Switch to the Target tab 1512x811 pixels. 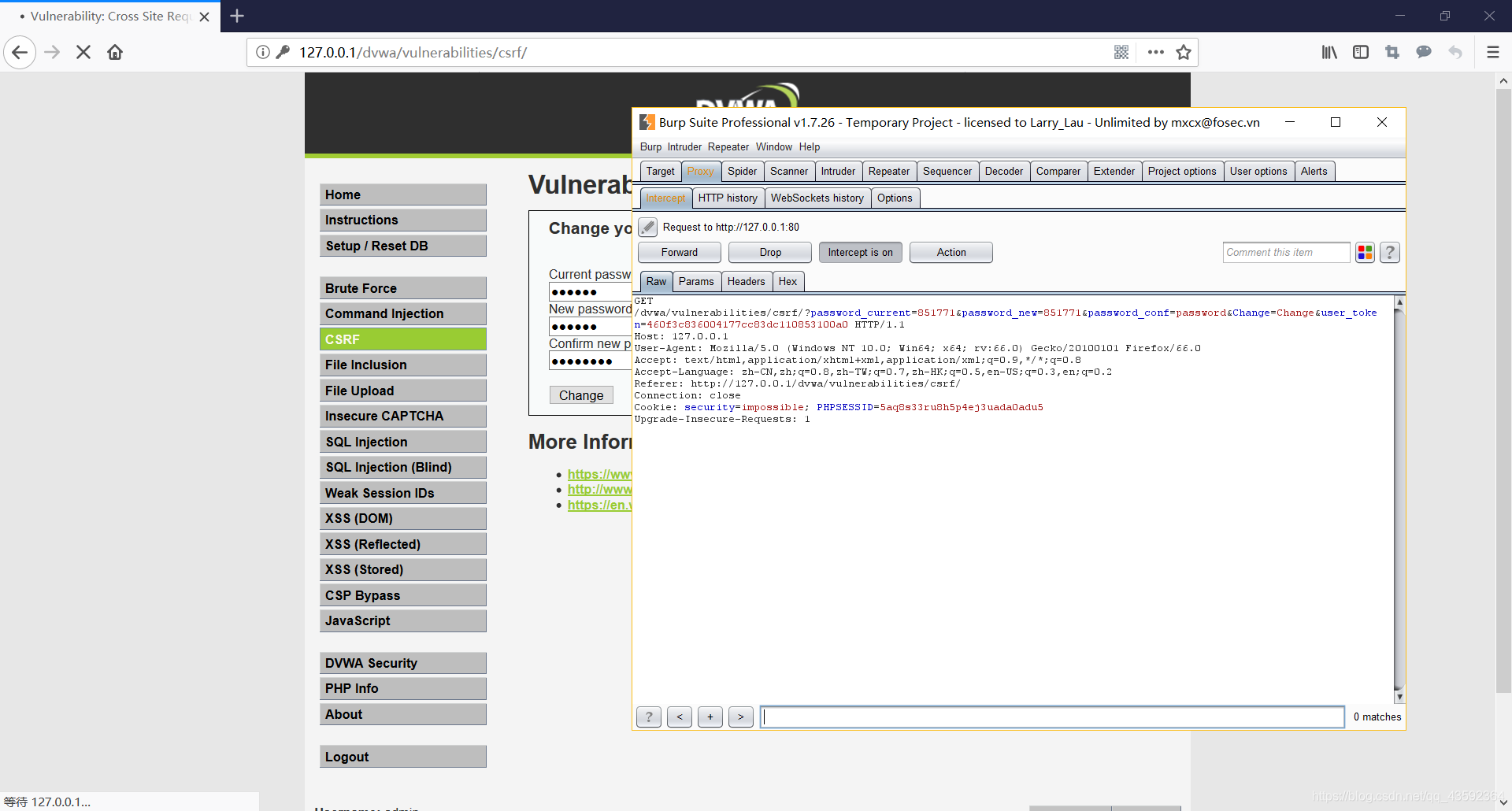click(660, 172)
